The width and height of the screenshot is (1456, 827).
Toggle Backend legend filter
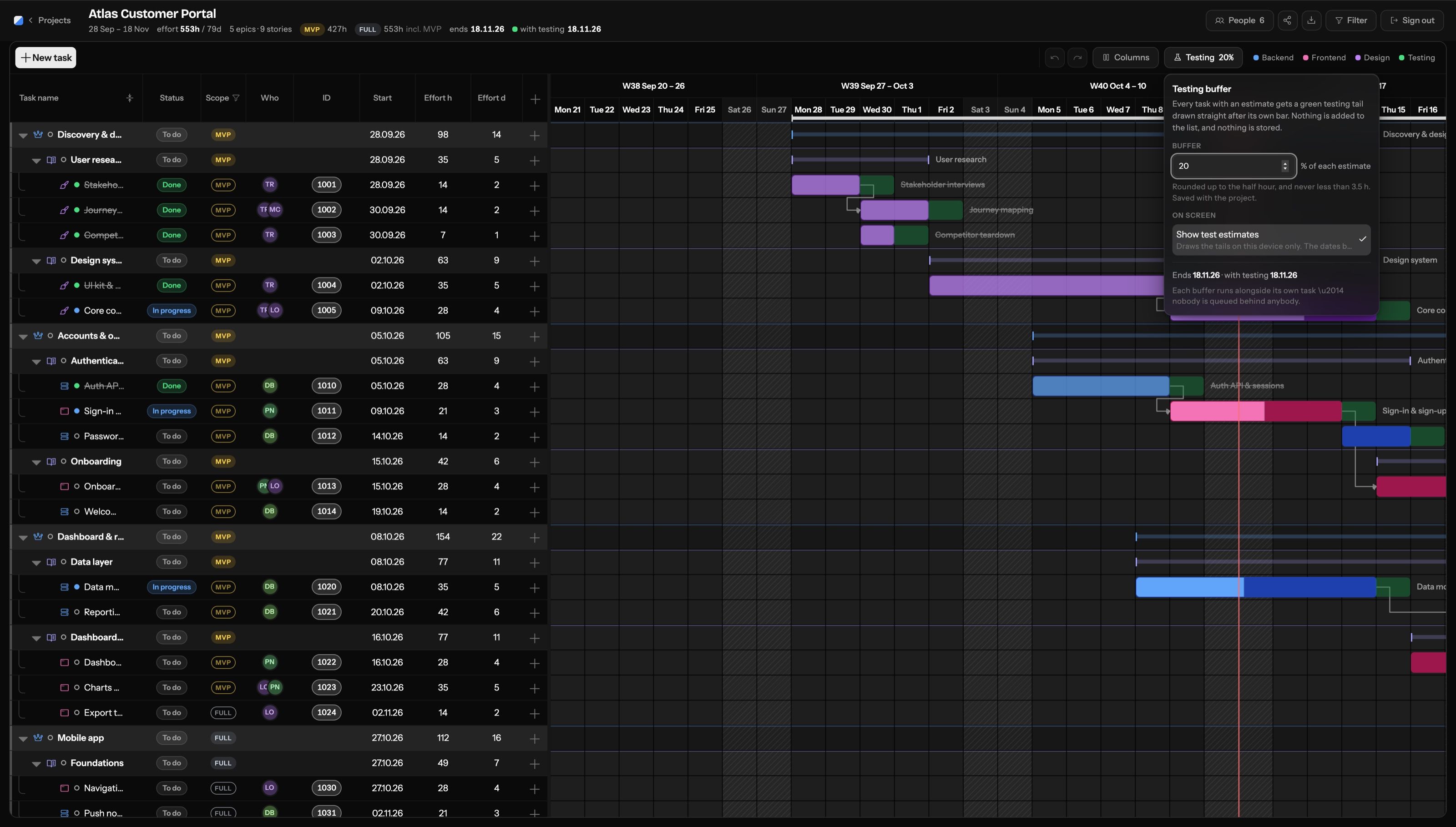pos(1273,57)
